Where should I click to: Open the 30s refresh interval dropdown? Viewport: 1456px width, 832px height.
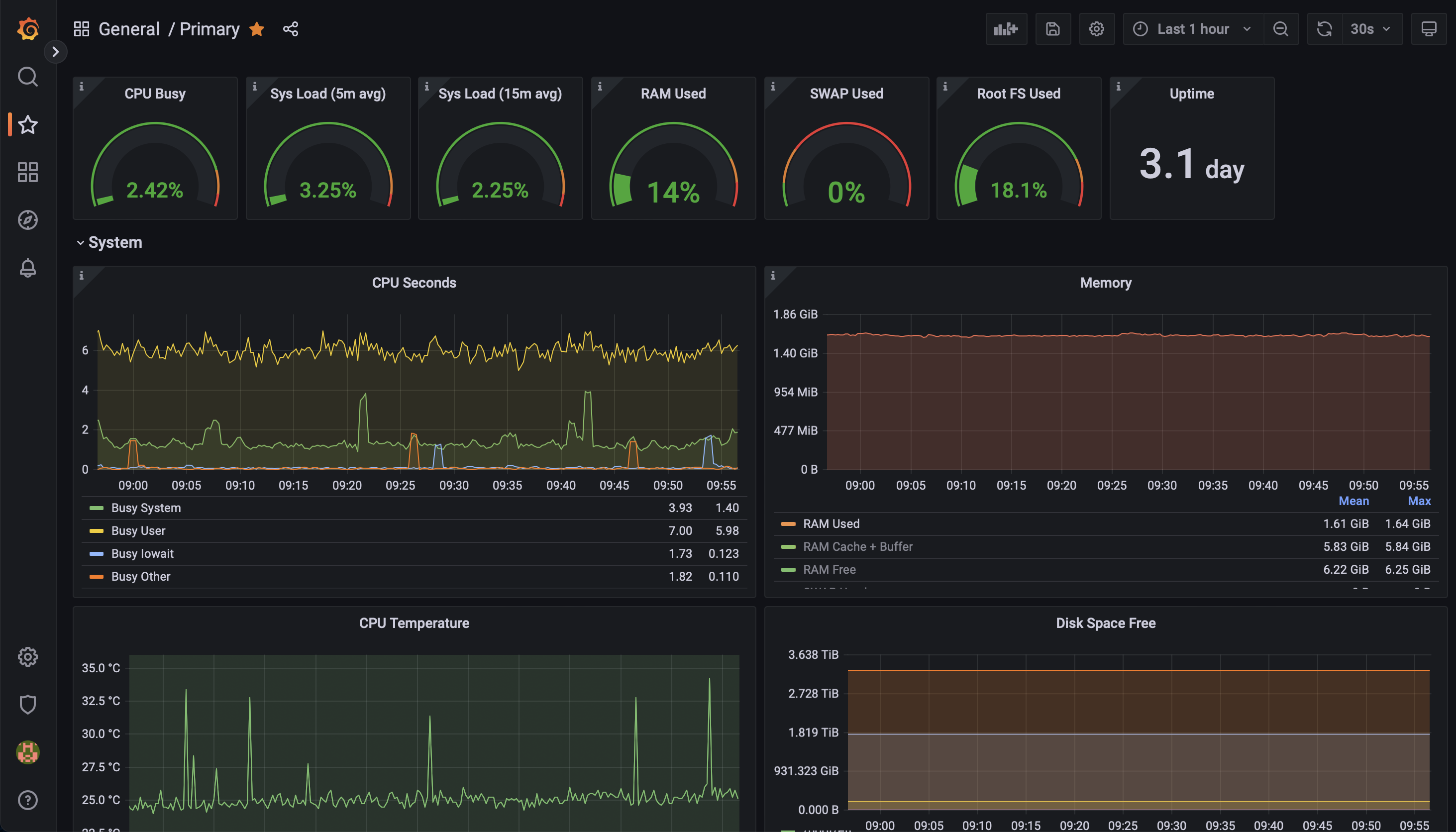(x=1370, y=29)
